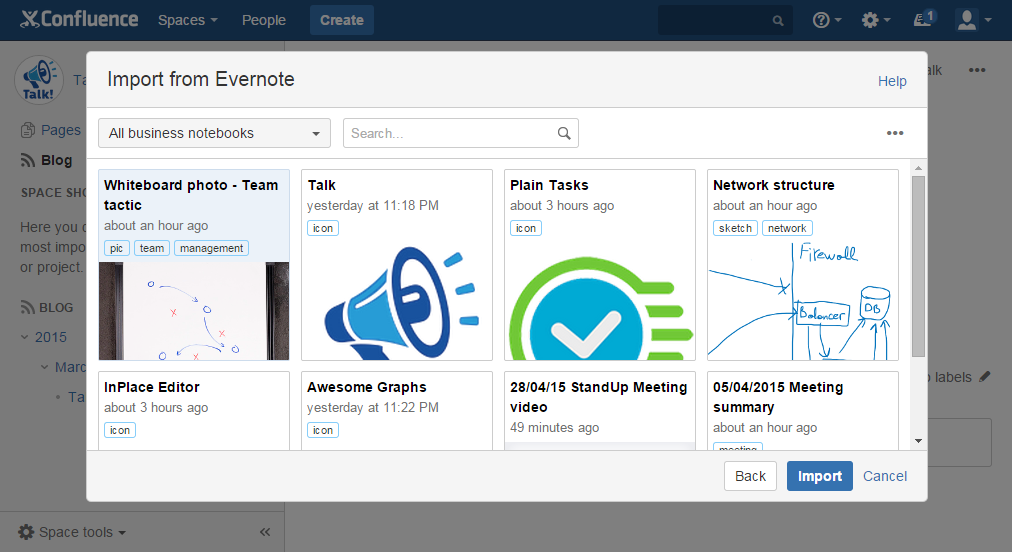Open the Help link in the dialog header
The image size is (1012, 552).
[x=892, y=81]
